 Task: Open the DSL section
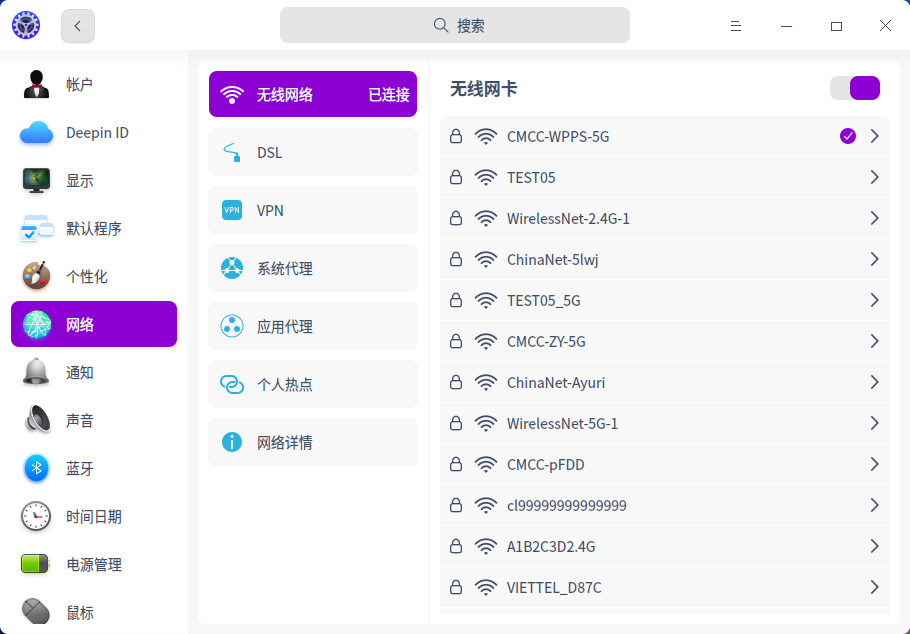click(313, 152)
